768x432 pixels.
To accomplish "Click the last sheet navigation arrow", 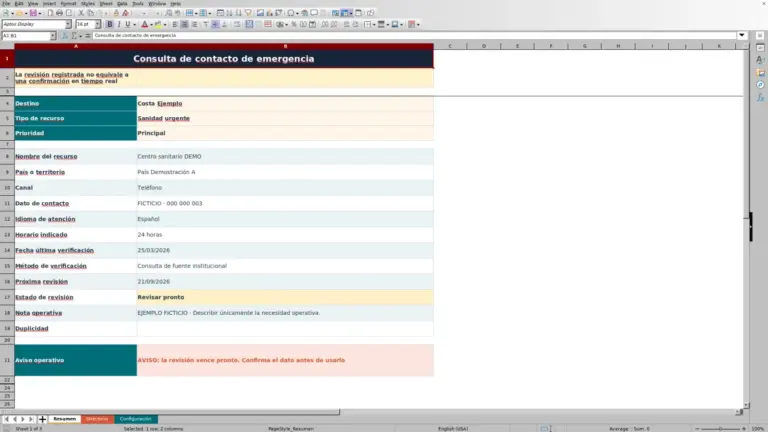I will pyautogui.click(x=31, y=419).
